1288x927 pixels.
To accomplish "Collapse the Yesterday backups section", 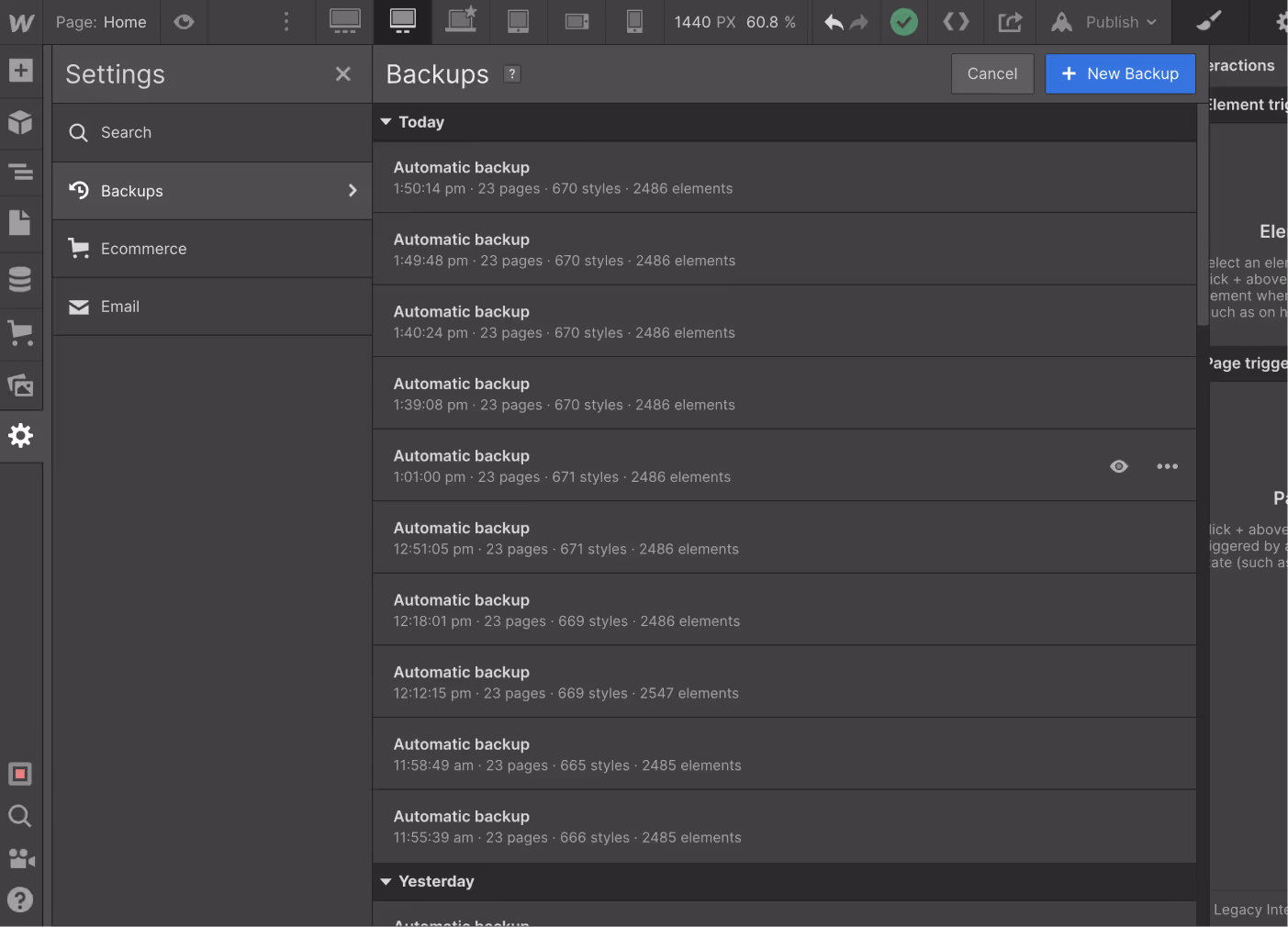I will (x=386, y=881).
